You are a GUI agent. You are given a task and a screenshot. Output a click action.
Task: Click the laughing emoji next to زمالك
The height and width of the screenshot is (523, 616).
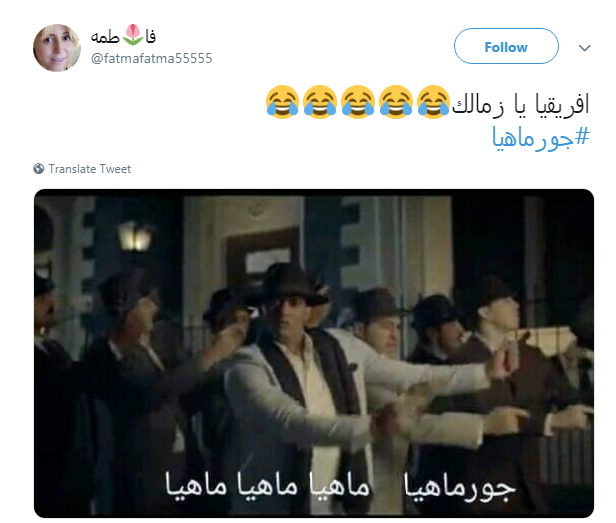(x=433, y=102)
